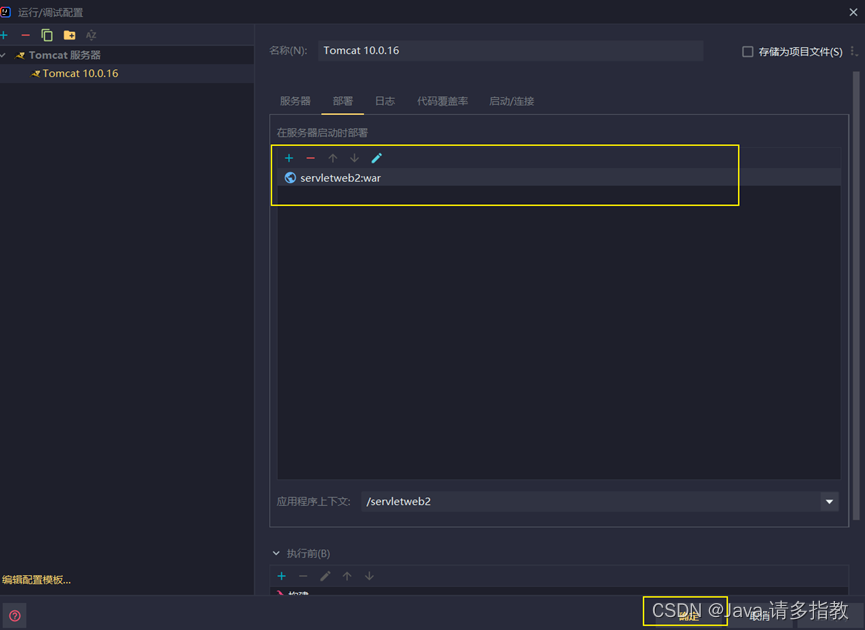Move deployment artifact down

355,158
